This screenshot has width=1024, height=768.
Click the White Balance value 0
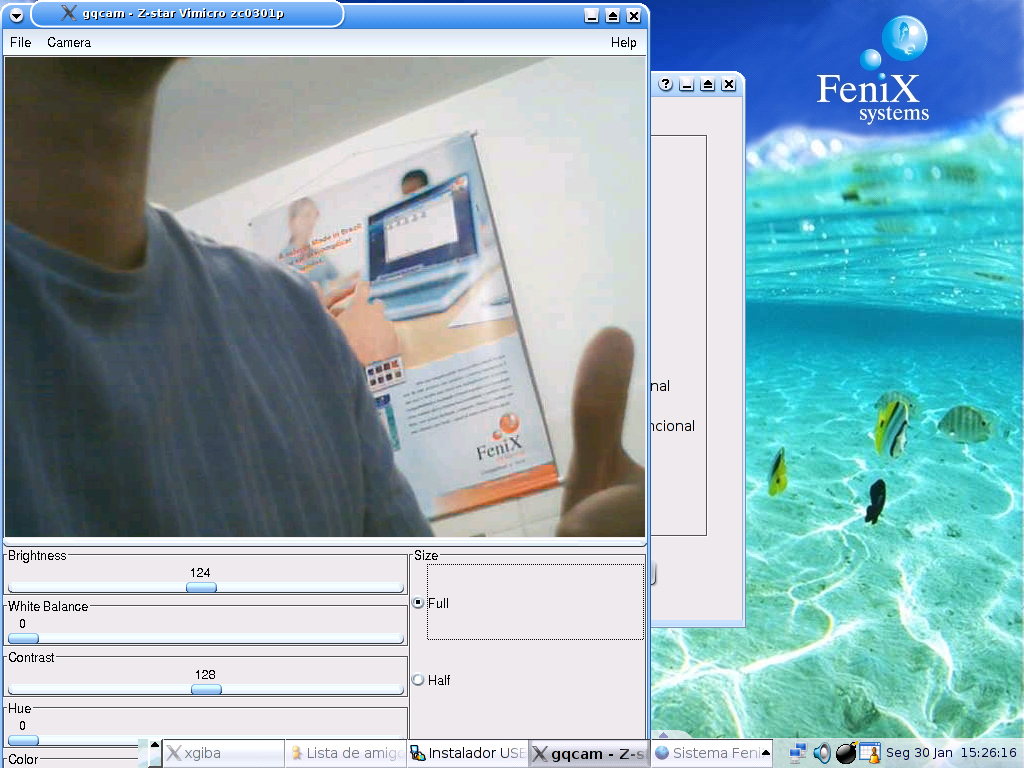tap(22, 624)
